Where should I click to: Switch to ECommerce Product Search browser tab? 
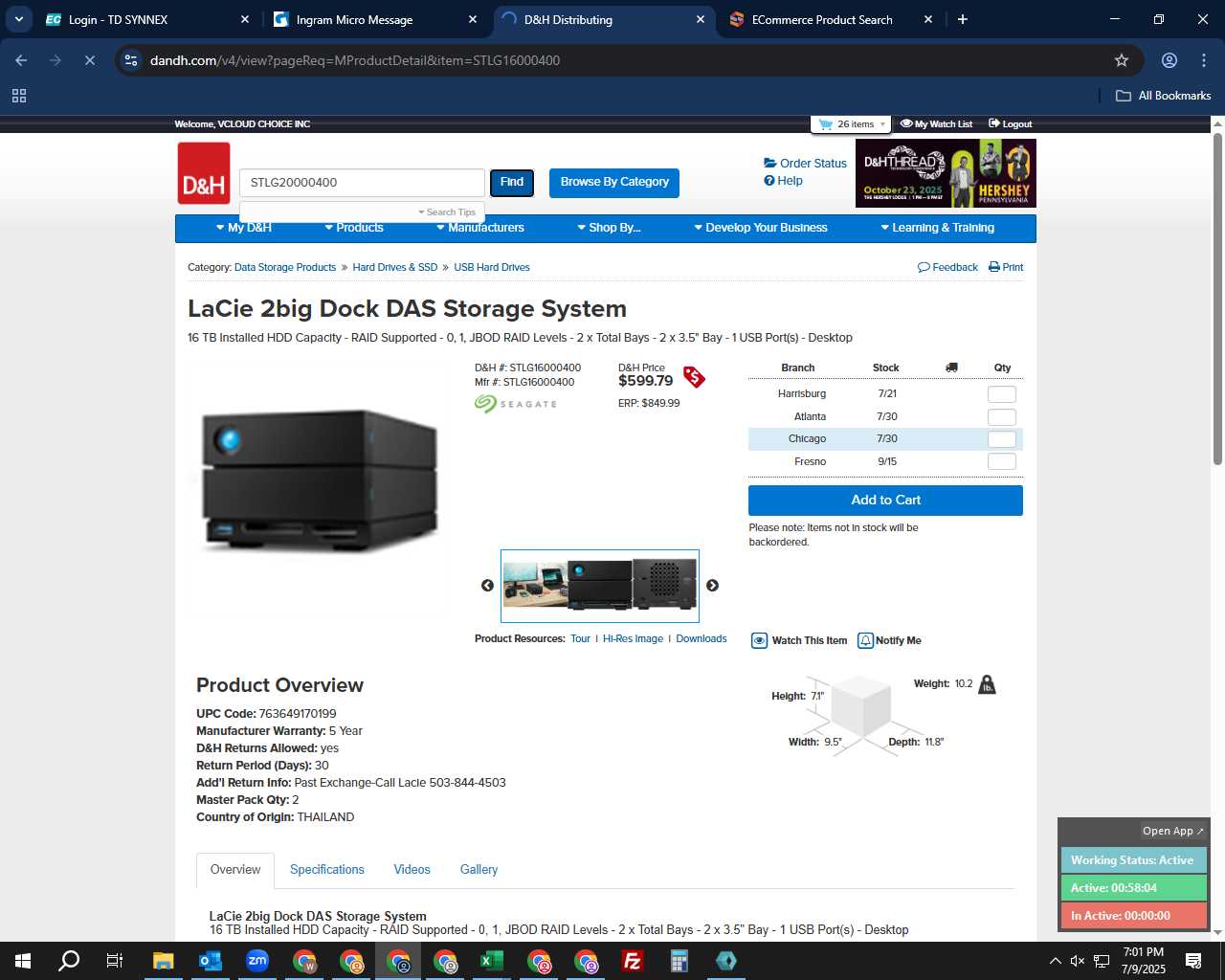(829, 19)
